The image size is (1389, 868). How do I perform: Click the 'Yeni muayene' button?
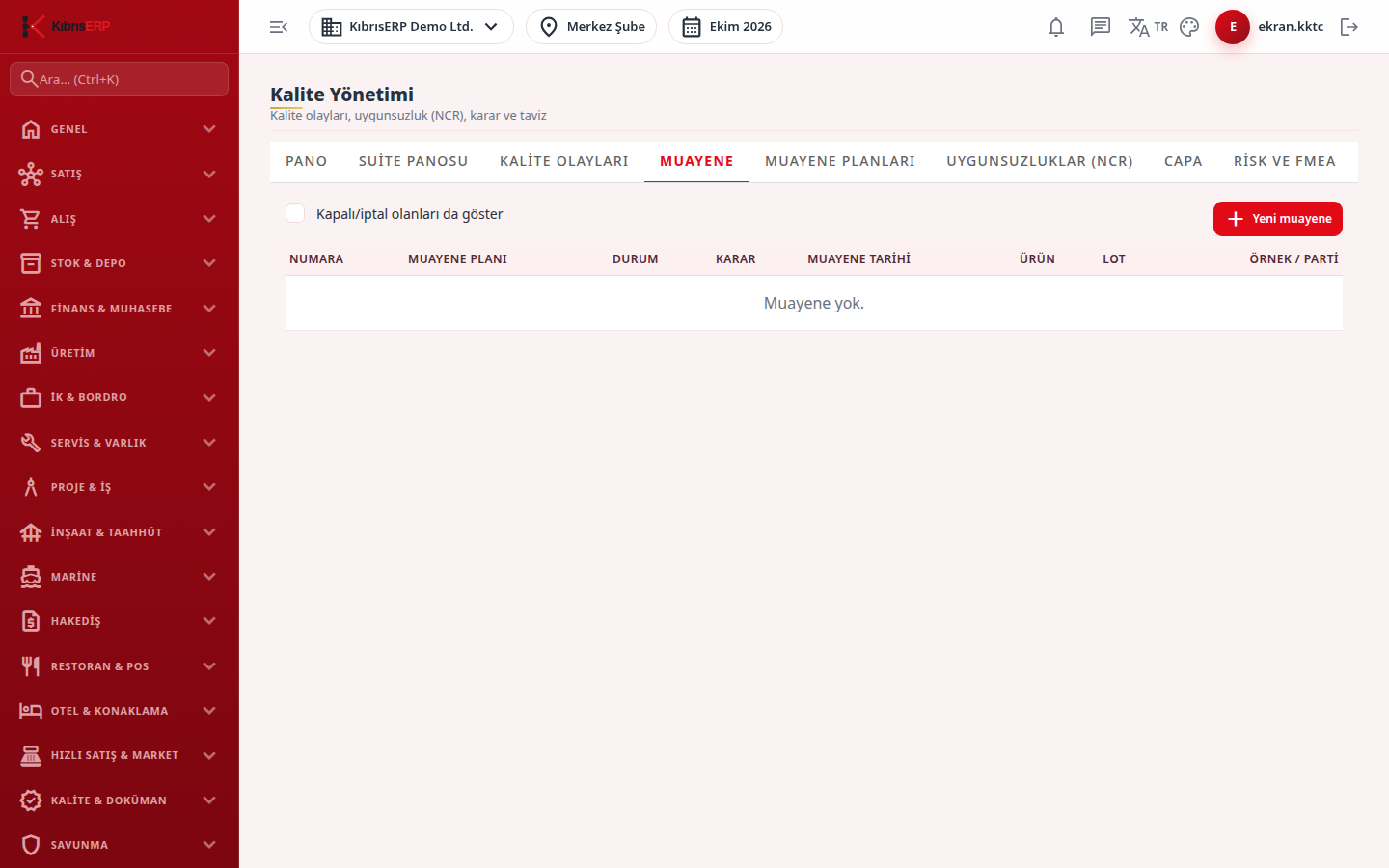(1278, 219)
